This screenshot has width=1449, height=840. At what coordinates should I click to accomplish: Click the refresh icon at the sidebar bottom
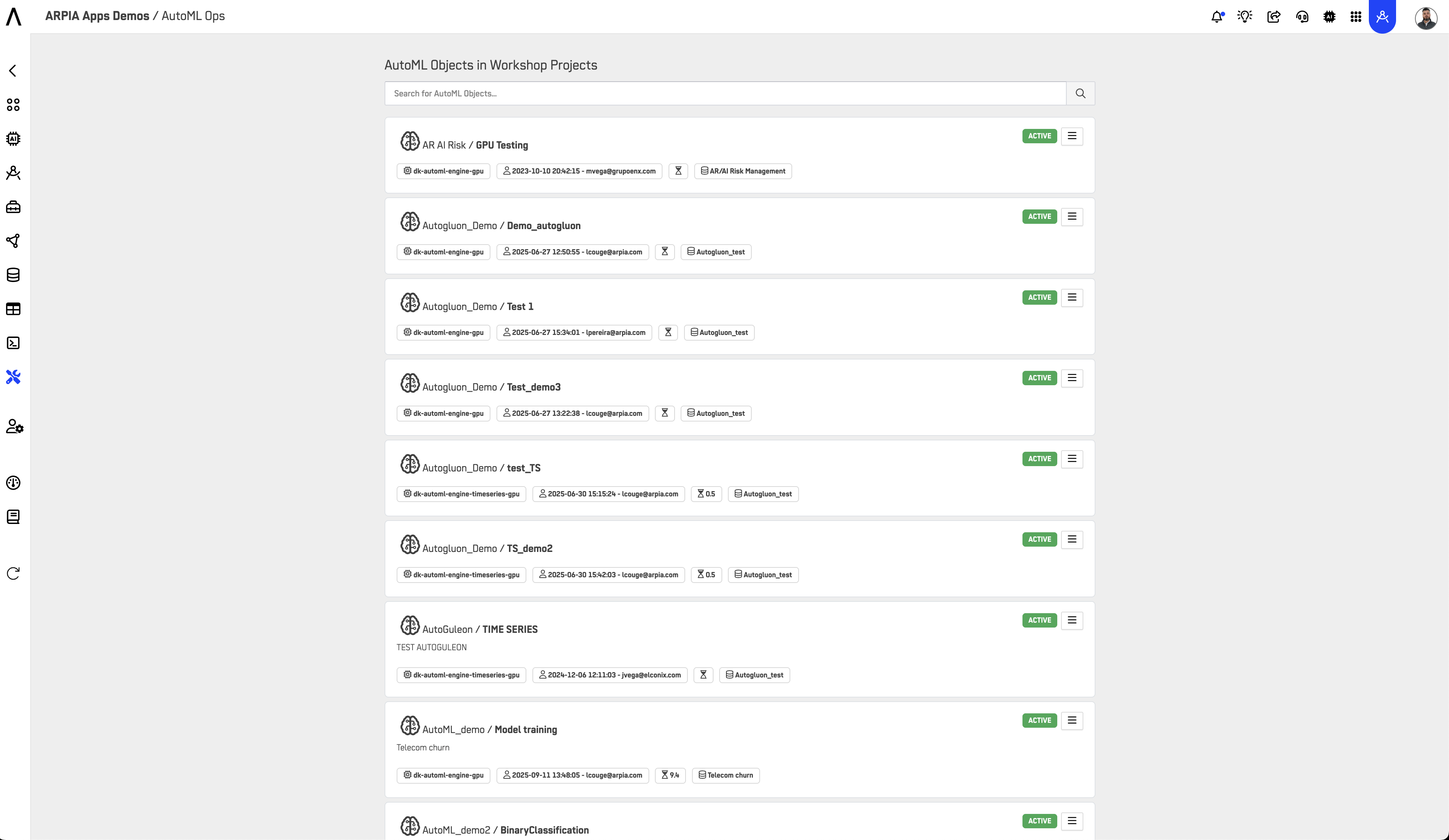click(13, 573)
